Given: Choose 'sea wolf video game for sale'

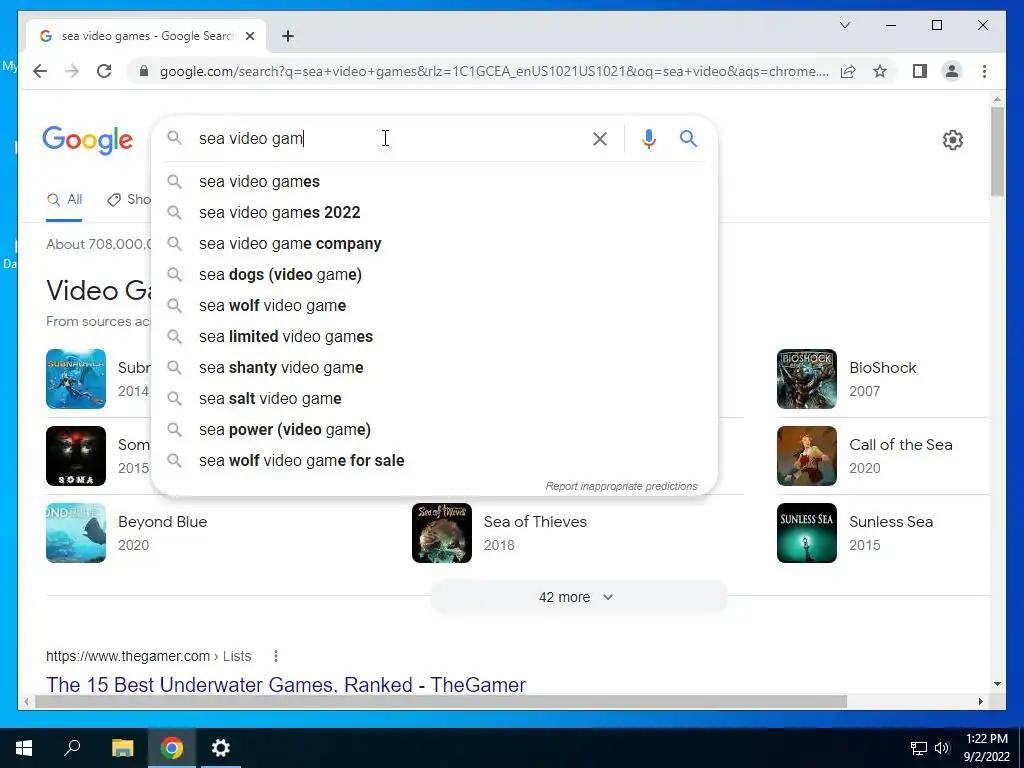Looking at the screenshot, I should tap(434, 460).
